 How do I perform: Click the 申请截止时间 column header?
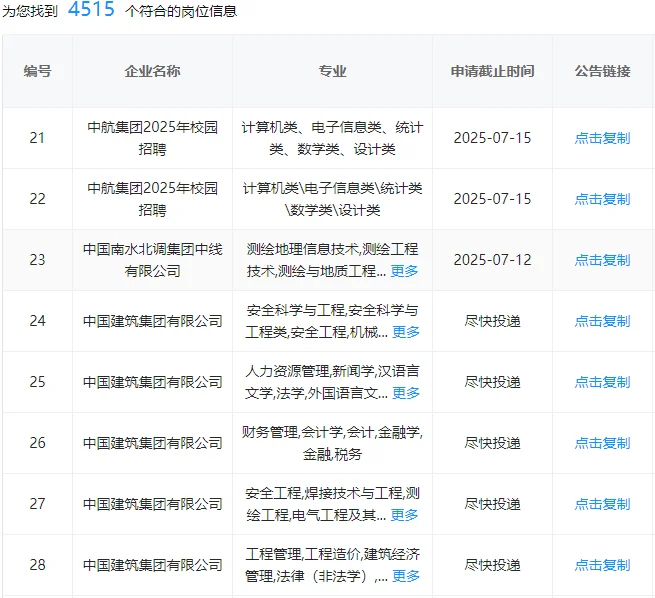tap(493, 71)
